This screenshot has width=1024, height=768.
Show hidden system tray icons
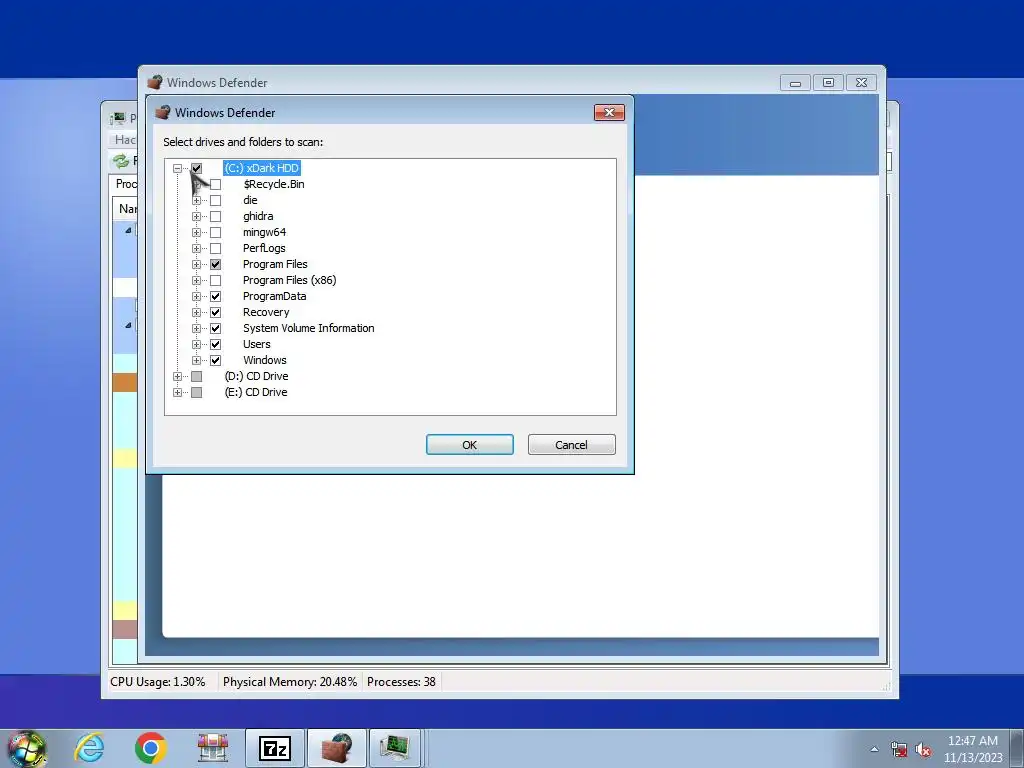click(x=874, y=749)
